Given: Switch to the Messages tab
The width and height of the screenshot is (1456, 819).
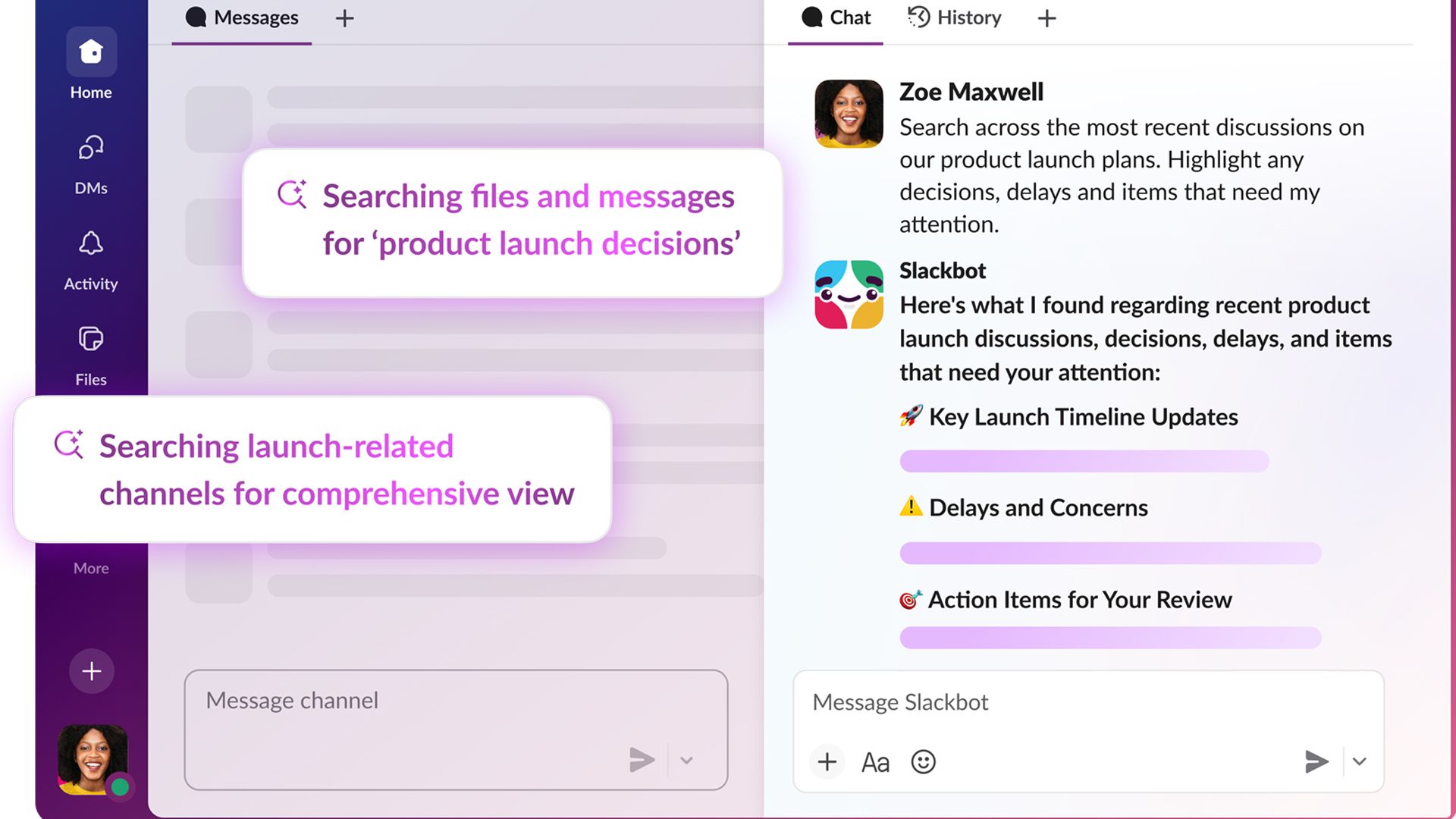Looking at the screenshot, I should point(241,17).
